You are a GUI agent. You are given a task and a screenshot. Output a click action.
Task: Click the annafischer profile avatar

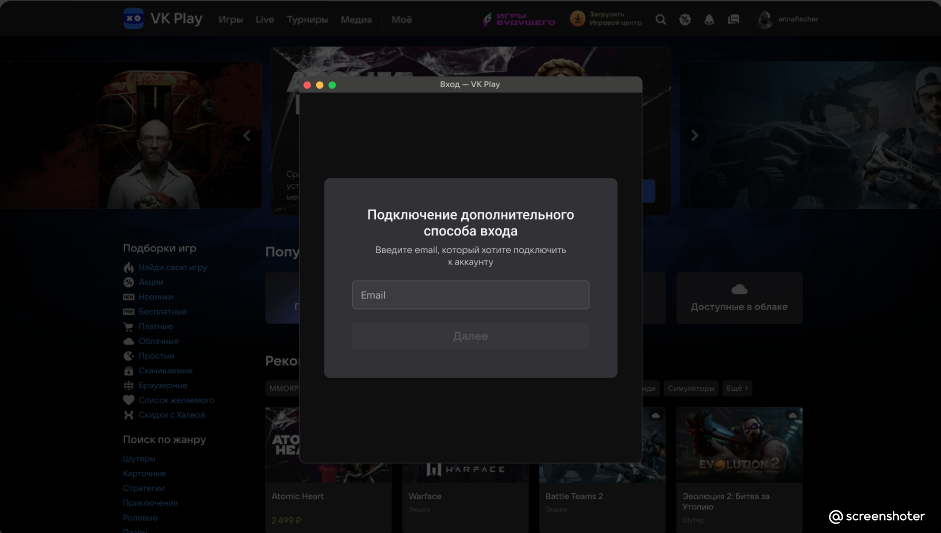765,19
